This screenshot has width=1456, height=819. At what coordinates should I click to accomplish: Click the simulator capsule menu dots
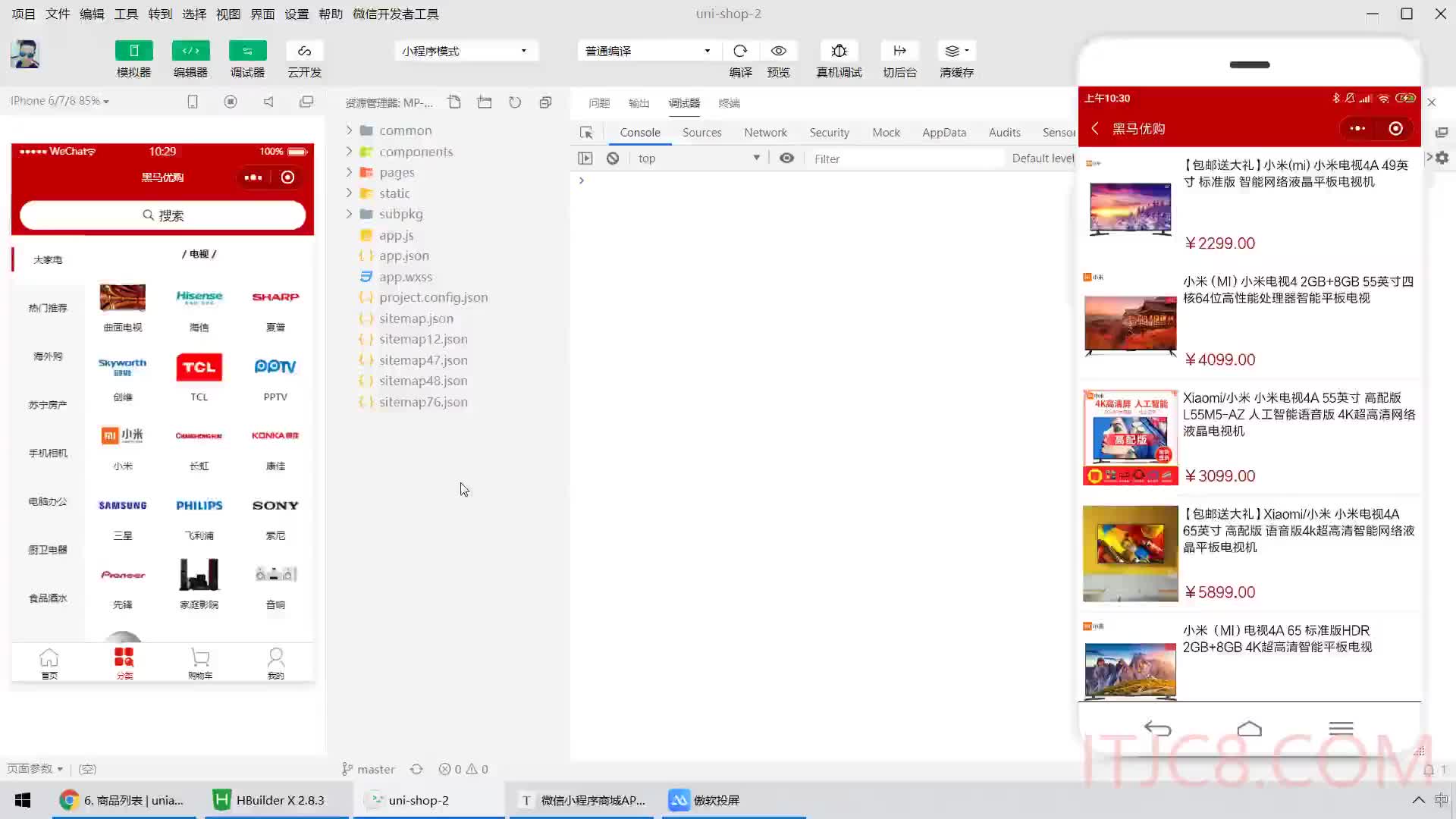253,177
